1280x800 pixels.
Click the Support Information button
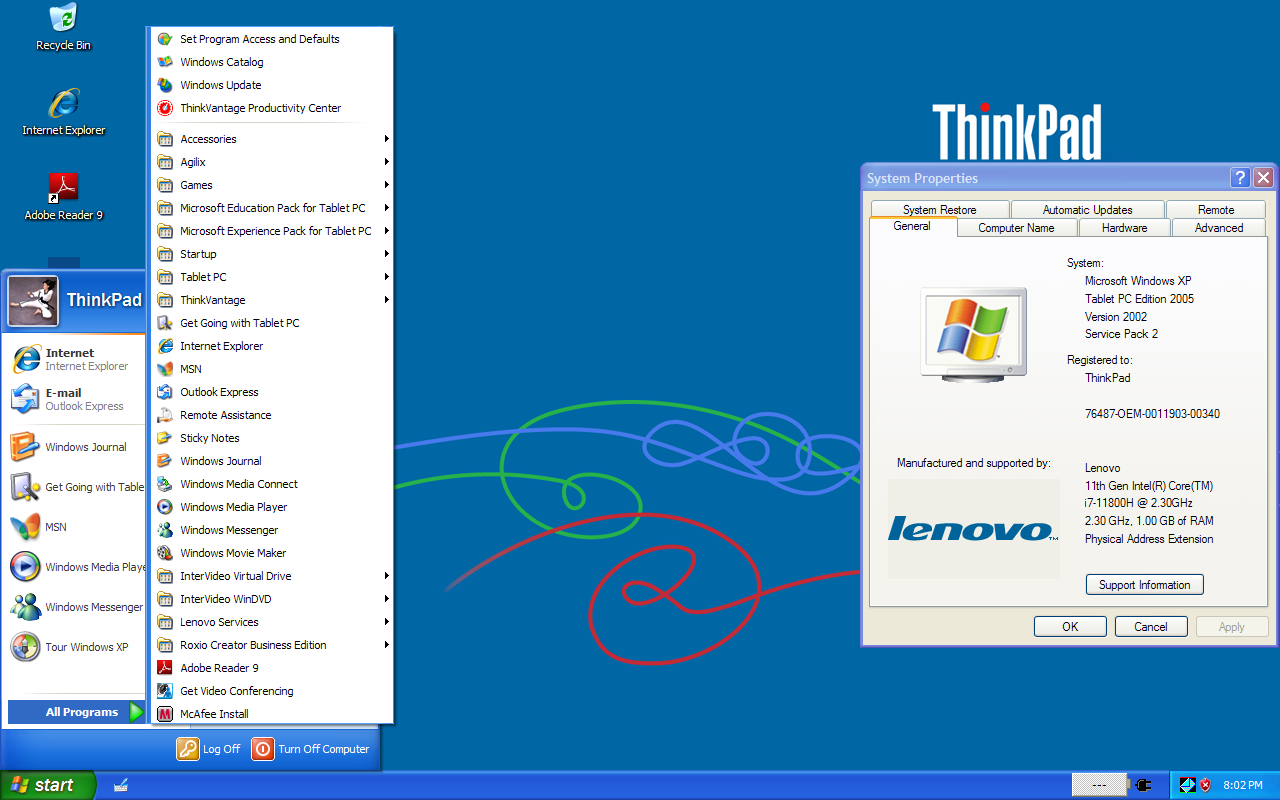coord(1144,585)
